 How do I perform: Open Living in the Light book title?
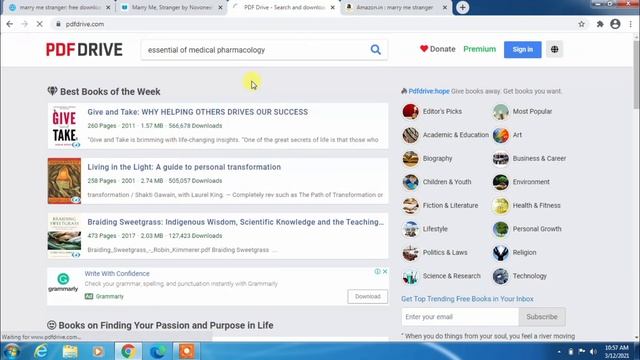click(x=184, y=167)
